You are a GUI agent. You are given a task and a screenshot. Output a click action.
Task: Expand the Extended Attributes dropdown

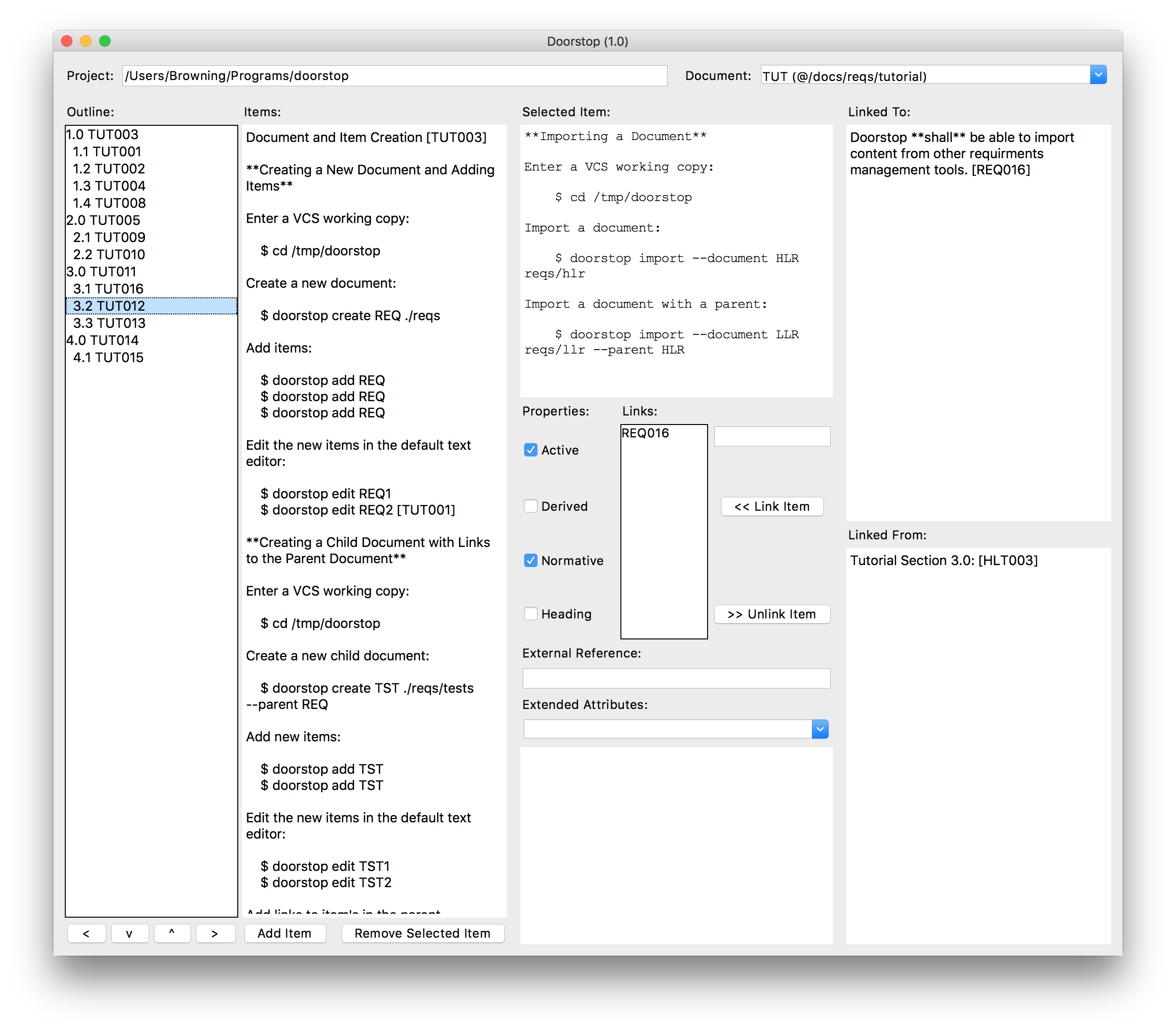(x=820, y=729)
